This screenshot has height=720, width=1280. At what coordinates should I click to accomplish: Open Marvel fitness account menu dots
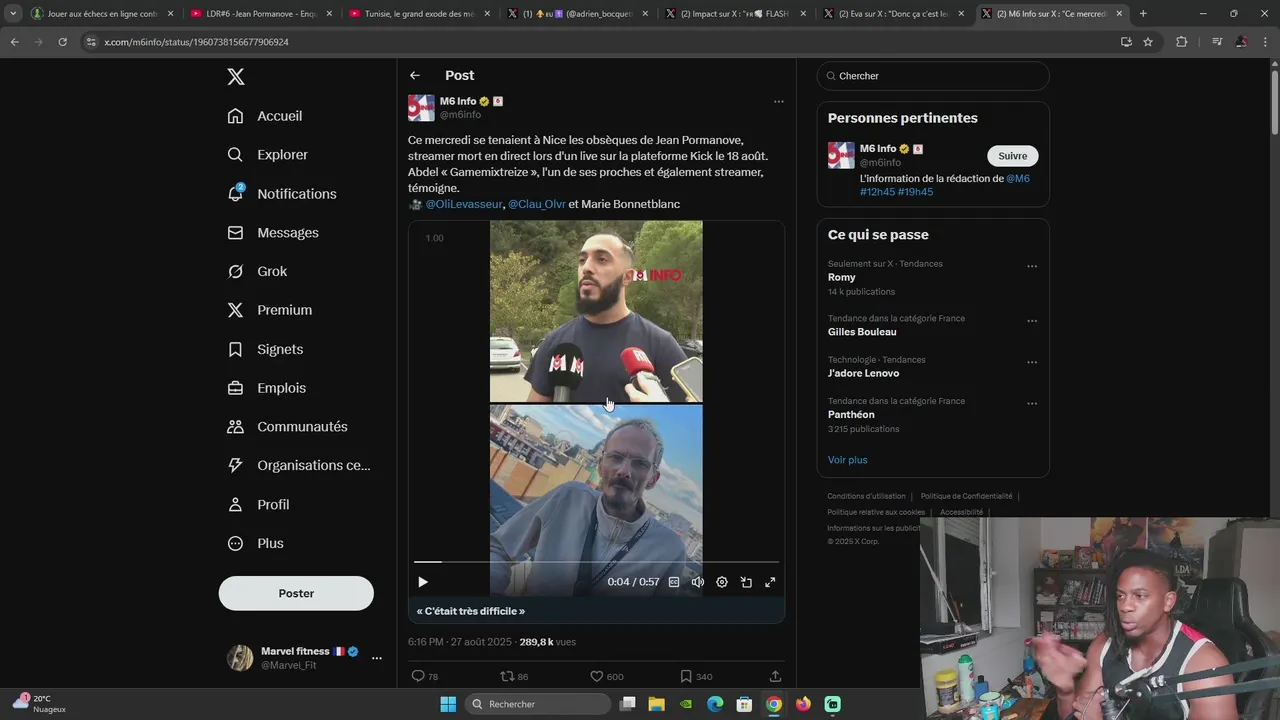(x=377, y=658)
